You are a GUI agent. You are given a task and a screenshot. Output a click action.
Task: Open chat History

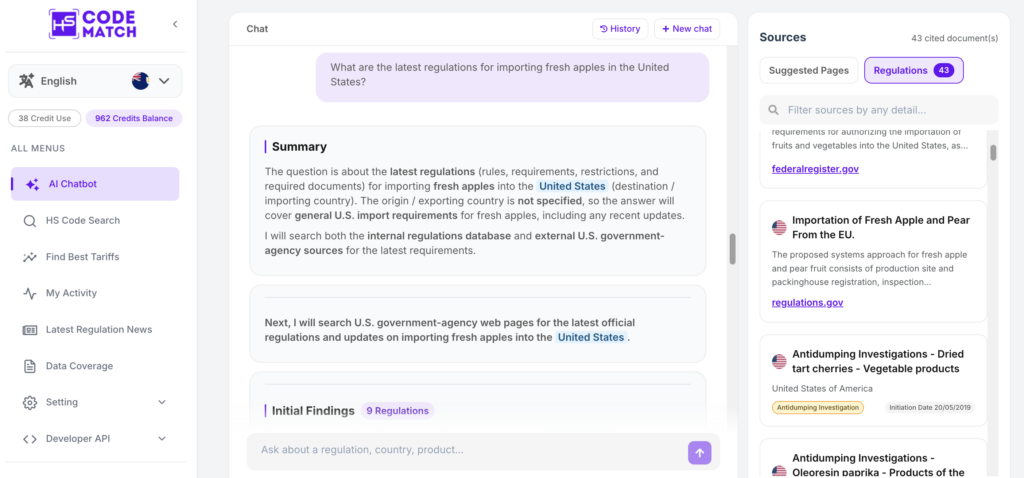point(620,29)
